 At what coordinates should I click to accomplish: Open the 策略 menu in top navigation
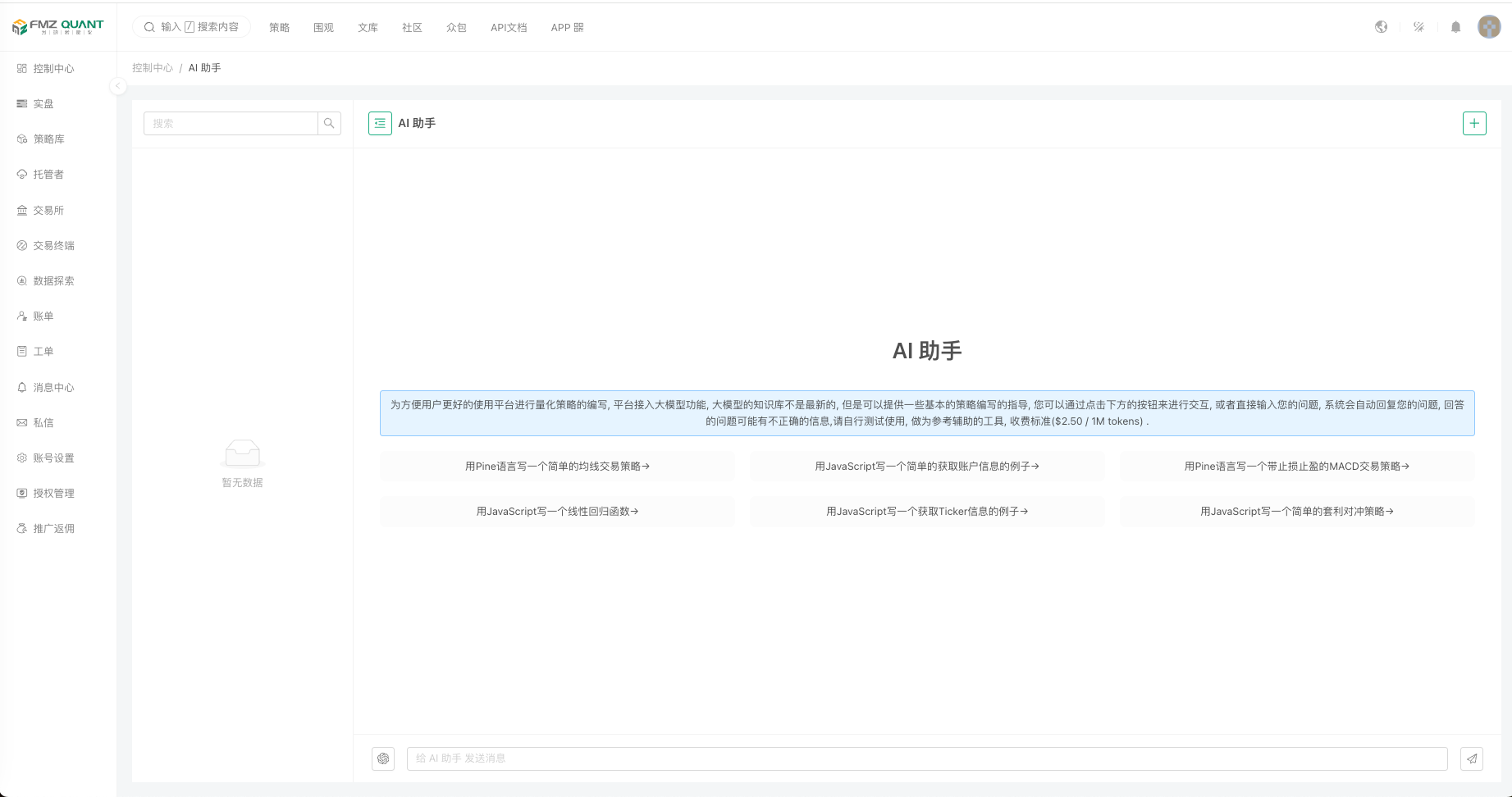[279, 27]
